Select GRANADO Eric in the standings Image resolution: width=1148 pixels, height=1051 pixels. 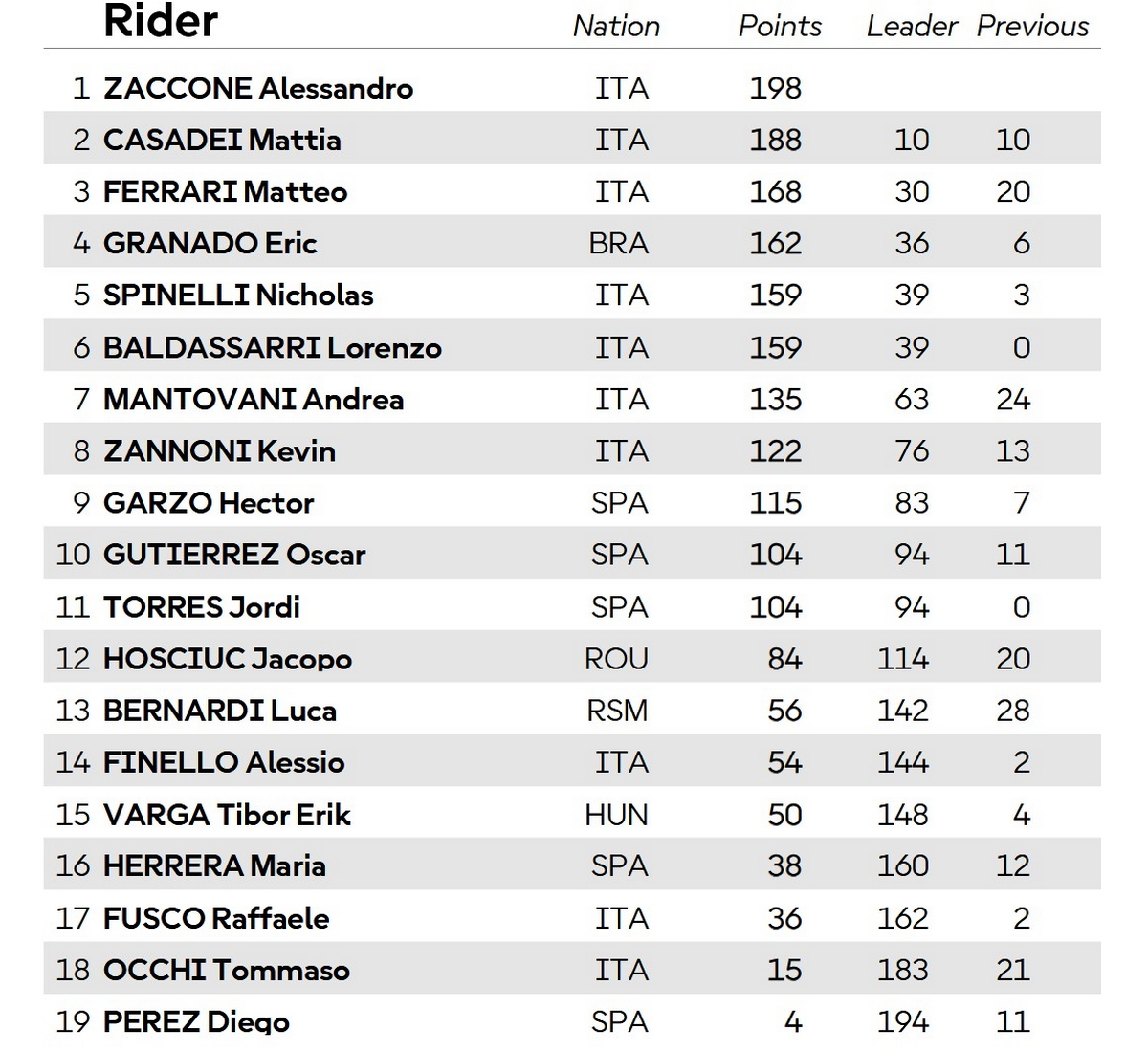click(210, 243)
